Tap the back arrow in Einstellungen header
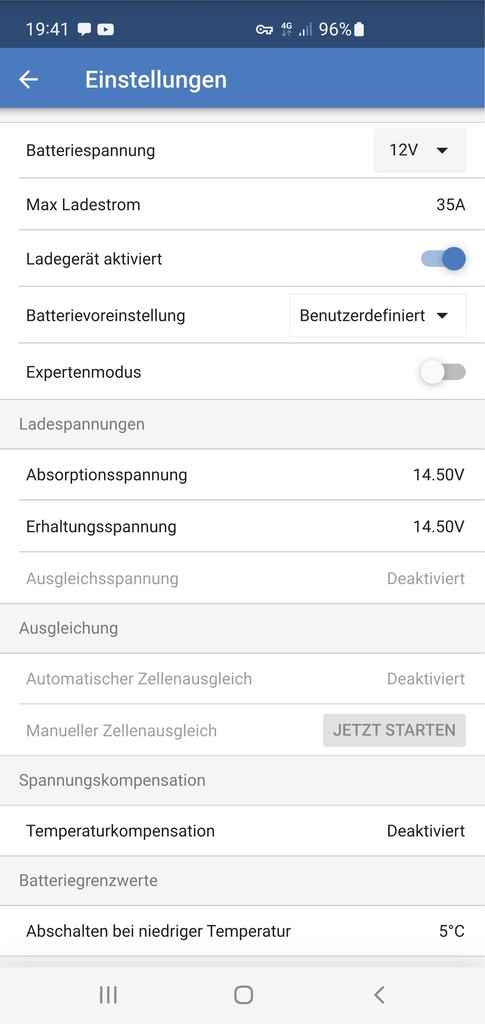485x1024 pixels. click(x=29, y=80)
